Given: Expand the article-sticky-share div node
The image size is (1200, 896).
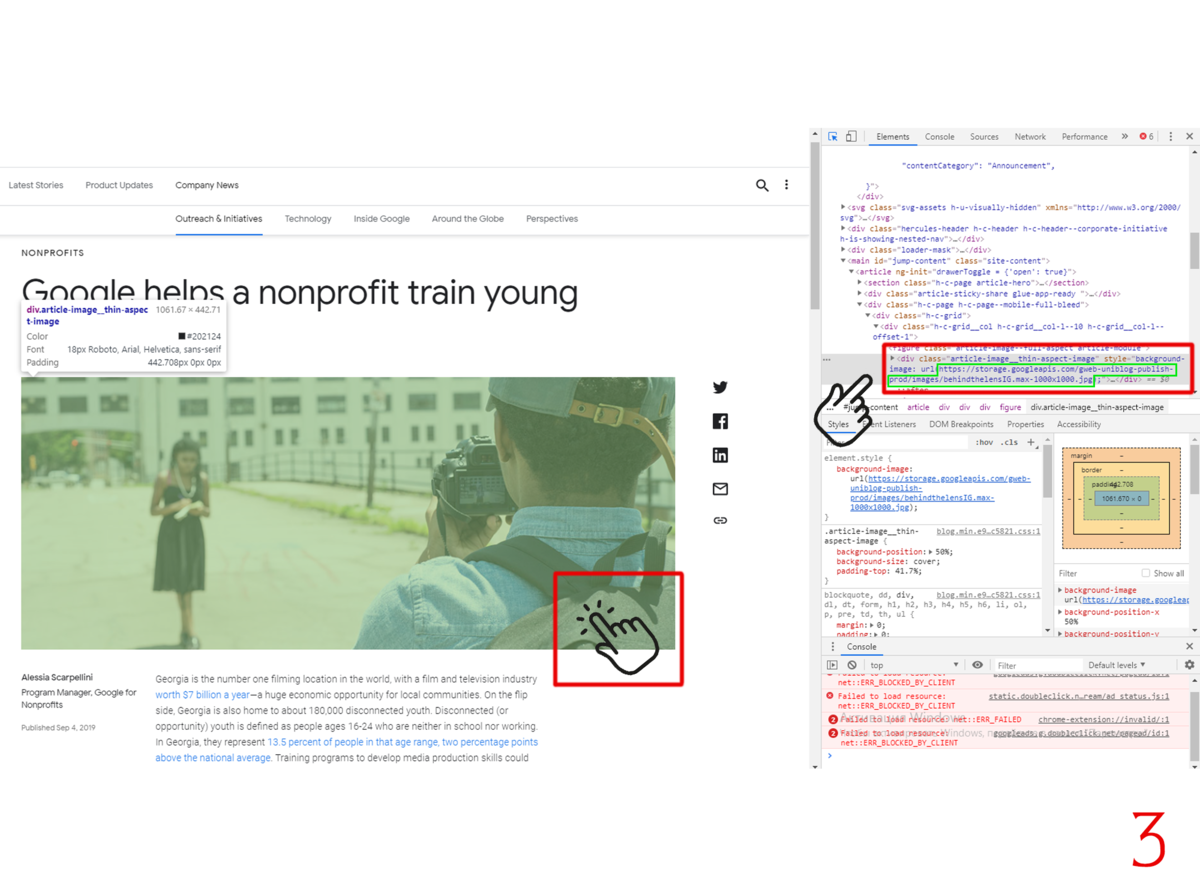Looking at the screenshot, I should click(x=860, y=294).
